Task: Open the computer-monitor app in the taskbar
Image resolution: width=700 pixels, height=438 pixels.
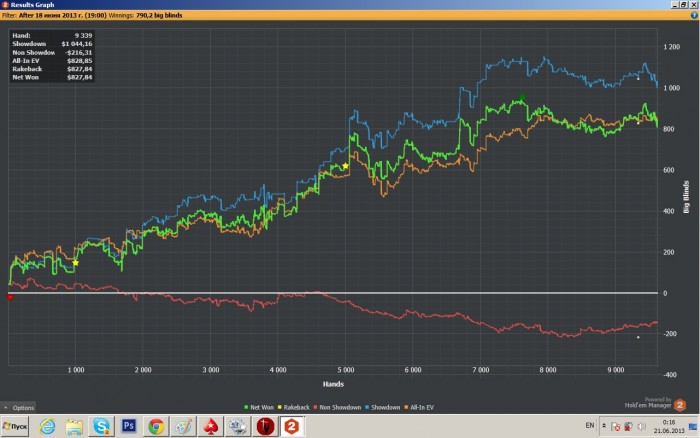Action: [x=238, y=426]
